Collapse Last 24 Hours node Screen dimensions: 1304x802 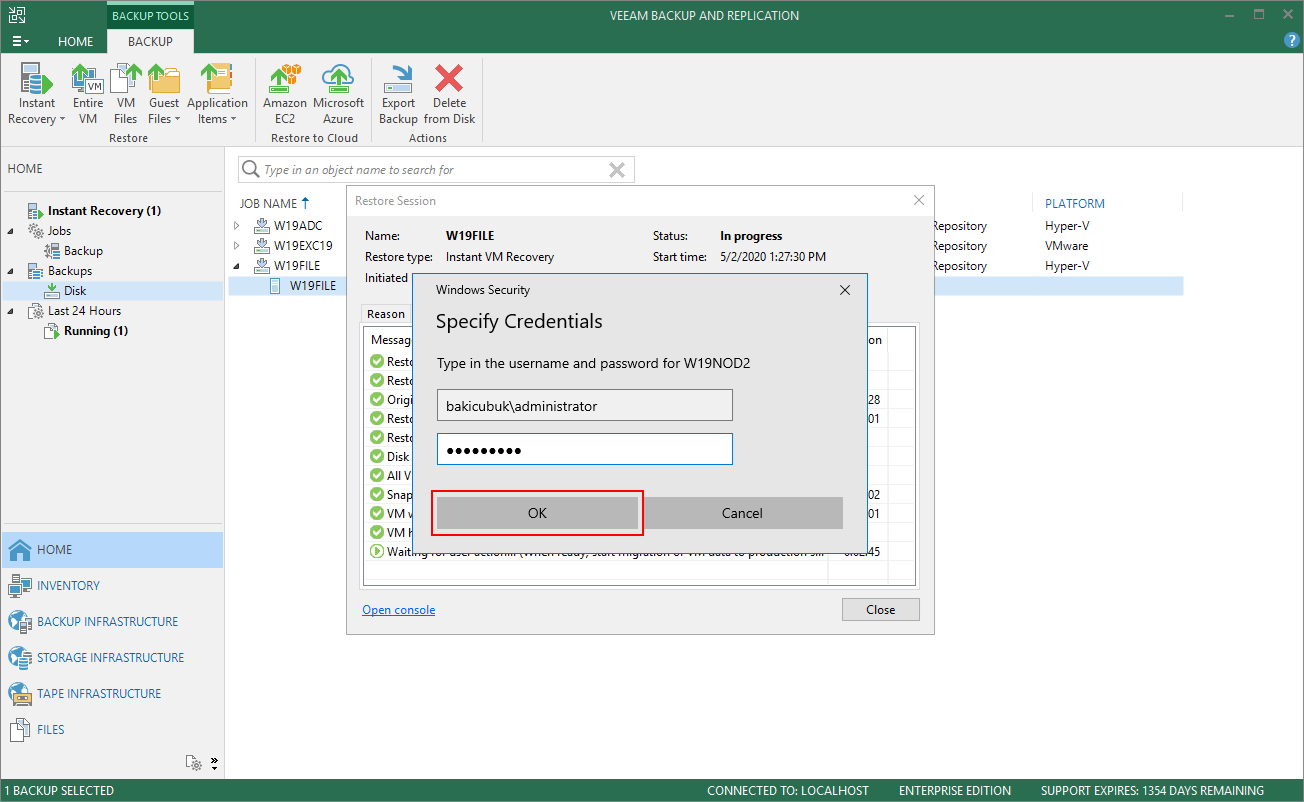11,311
